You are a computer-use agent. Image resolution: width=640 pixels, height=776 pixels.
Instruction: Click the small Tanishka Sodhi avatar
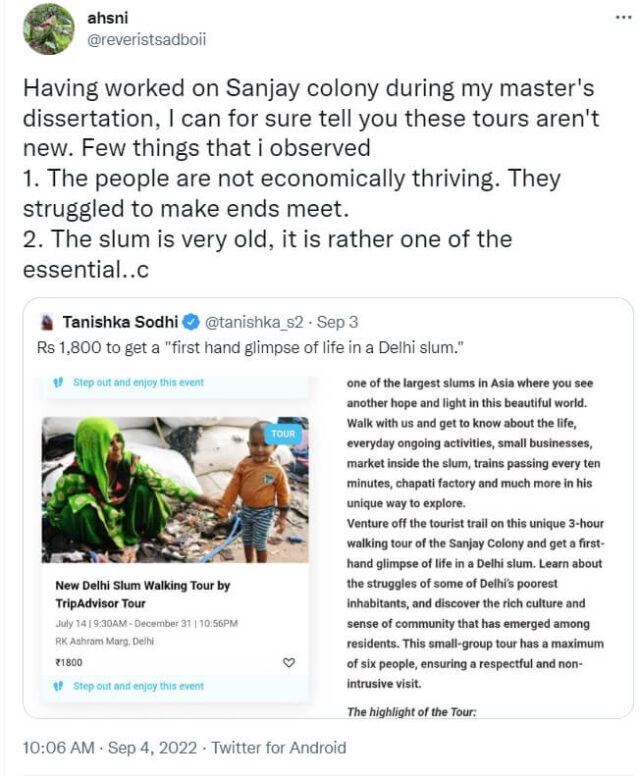tap(46, 323)
